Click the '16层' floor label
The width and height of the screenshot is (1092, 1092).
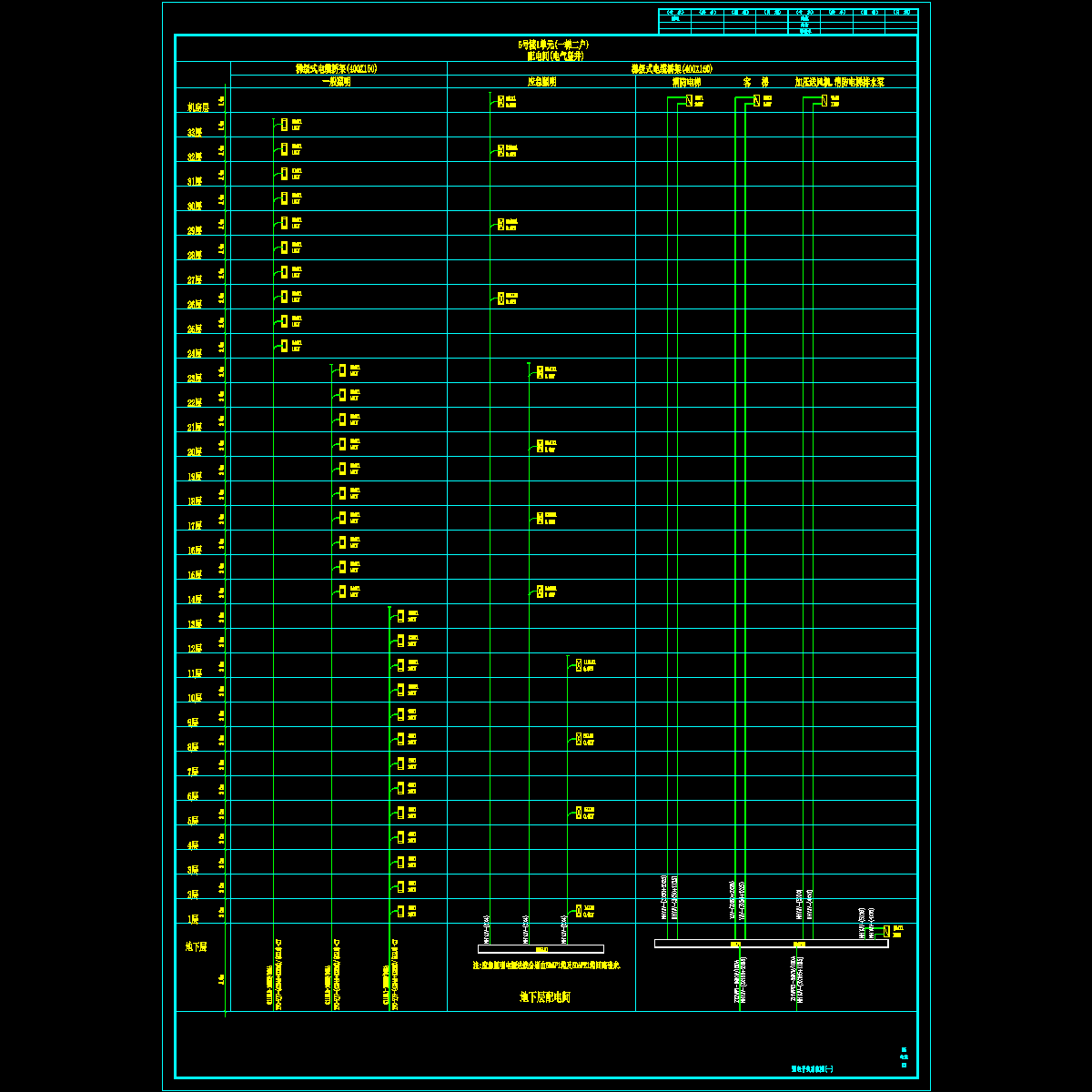coord(195,550)
